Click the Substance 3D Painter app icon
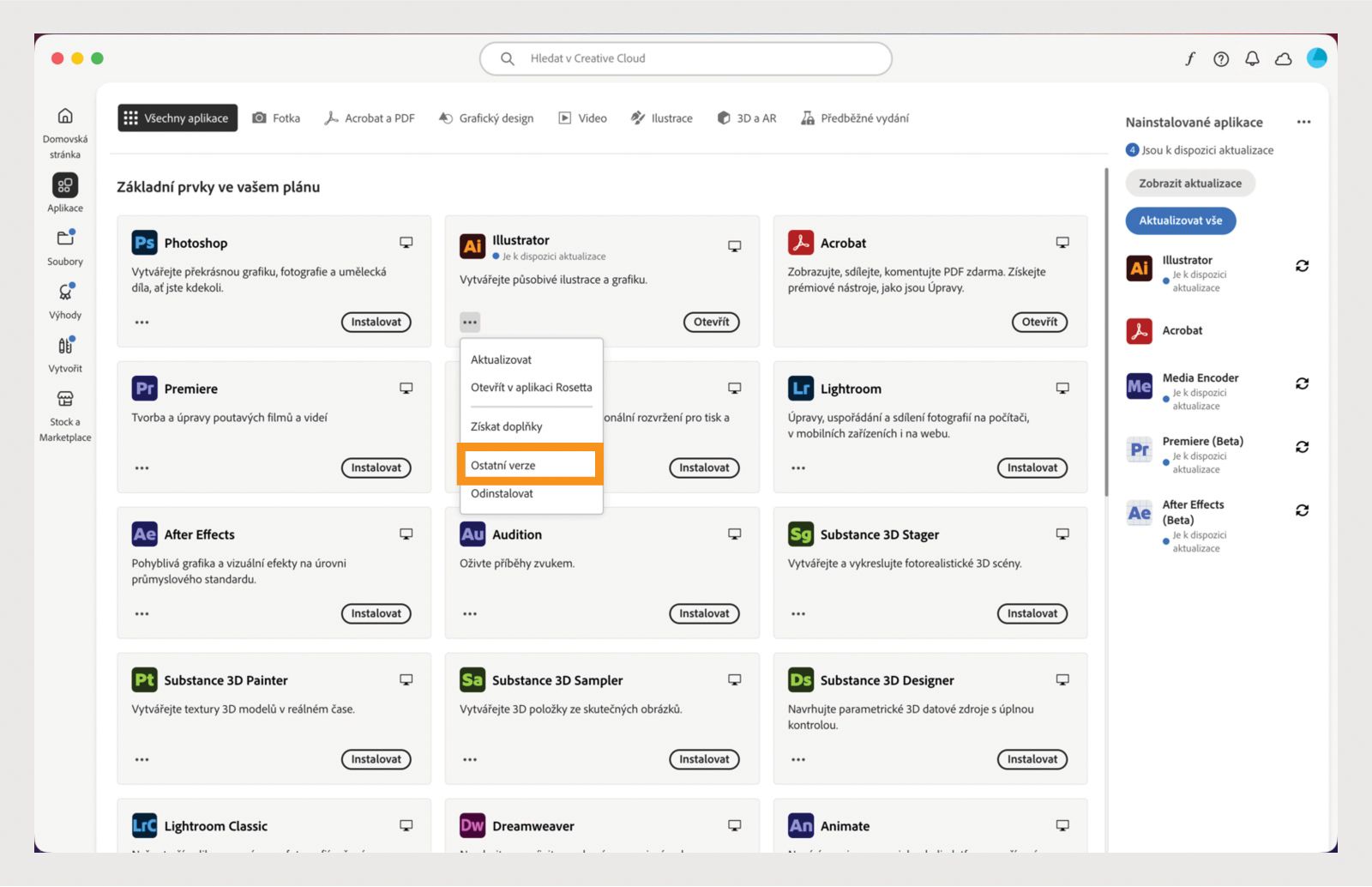Image resolution: width=1372 pixels, height=887 pixels. (x=144, y=680)
